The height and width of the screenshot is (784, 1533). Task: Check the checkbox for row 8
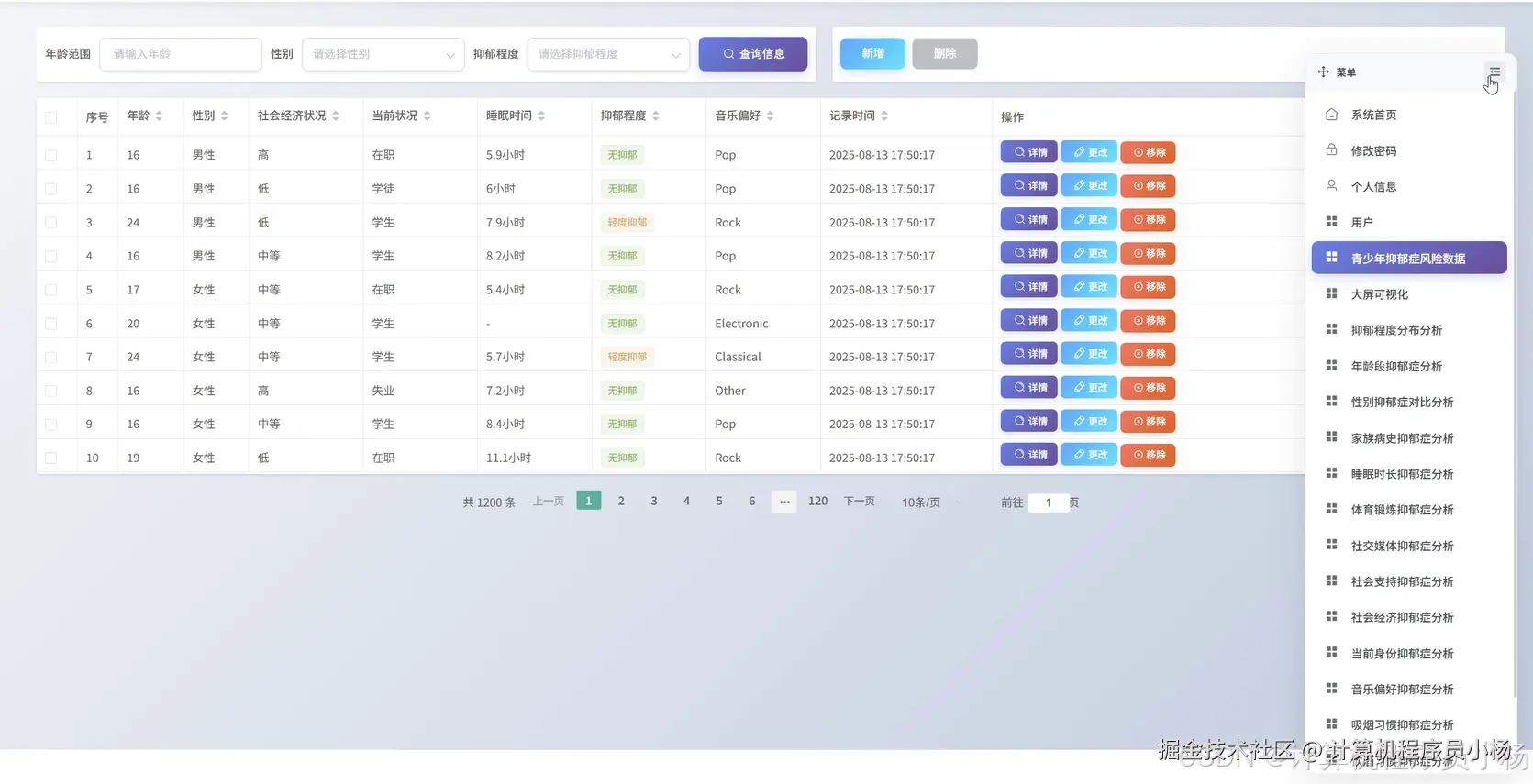(51, 391)
